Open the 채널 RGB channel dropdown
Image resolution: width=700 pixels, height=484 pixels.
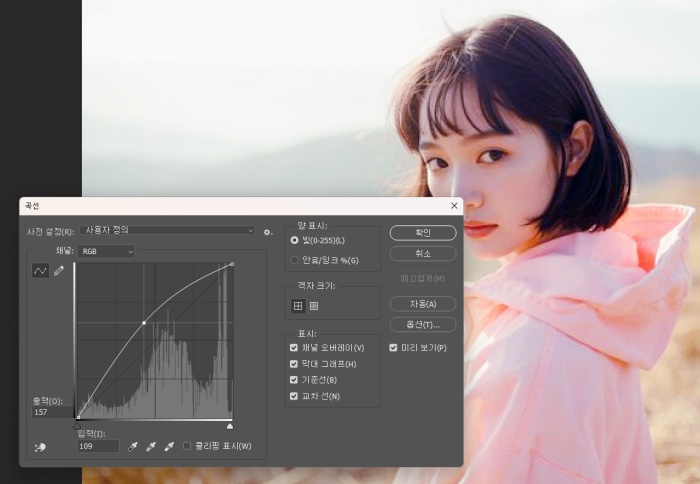click(106, 251)
